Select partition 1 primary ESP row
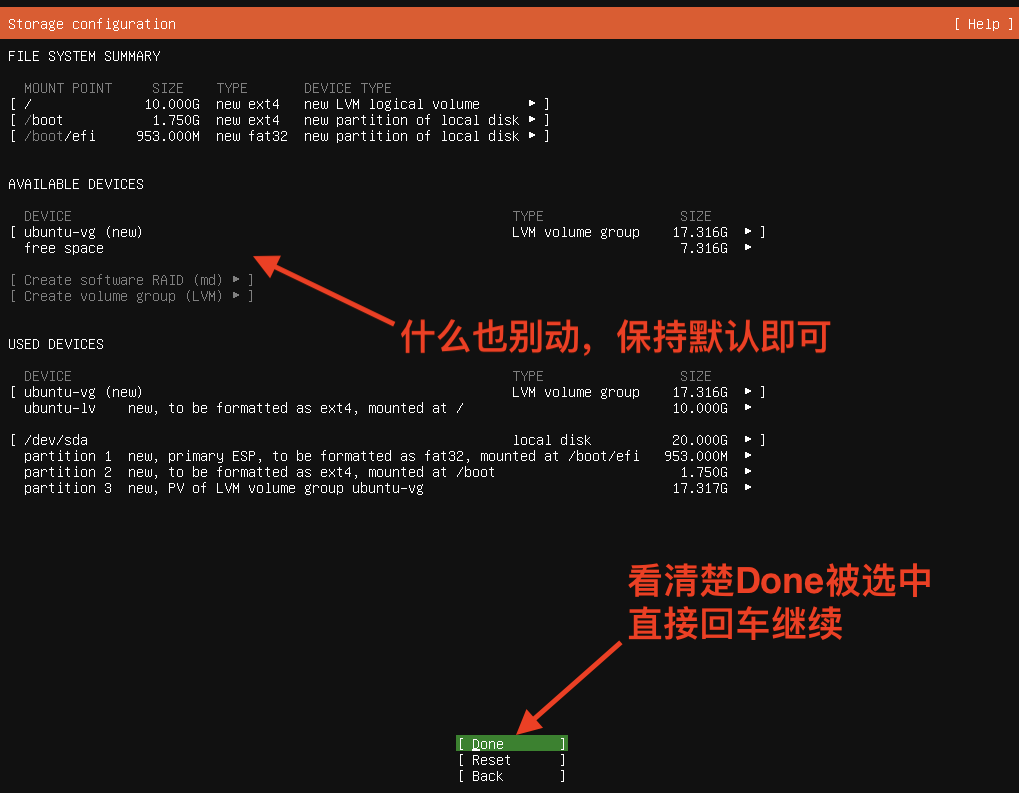Screen dimensions: 1019x793 pos(388,456)
